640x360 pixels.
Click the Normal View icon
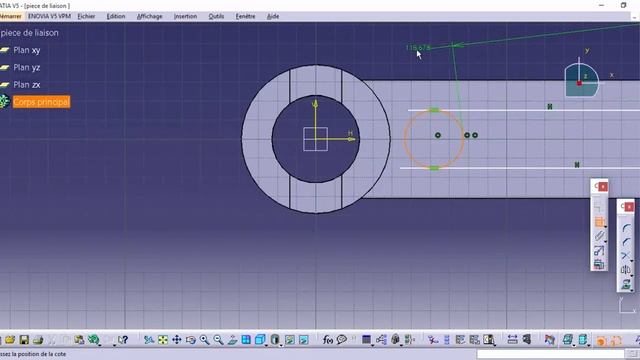(x=232, y=340)
